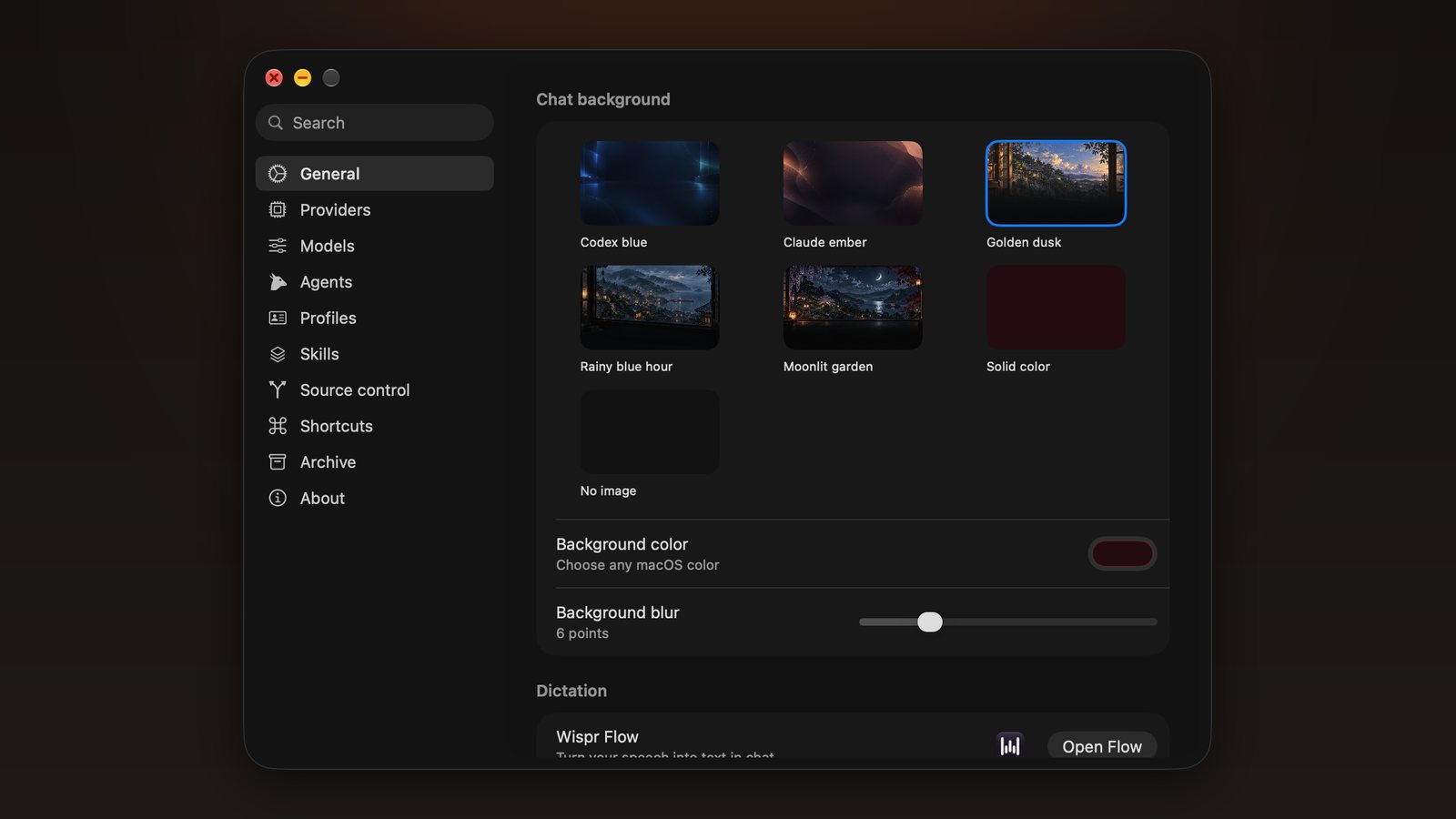Show the About page

(x=375, y=498)
